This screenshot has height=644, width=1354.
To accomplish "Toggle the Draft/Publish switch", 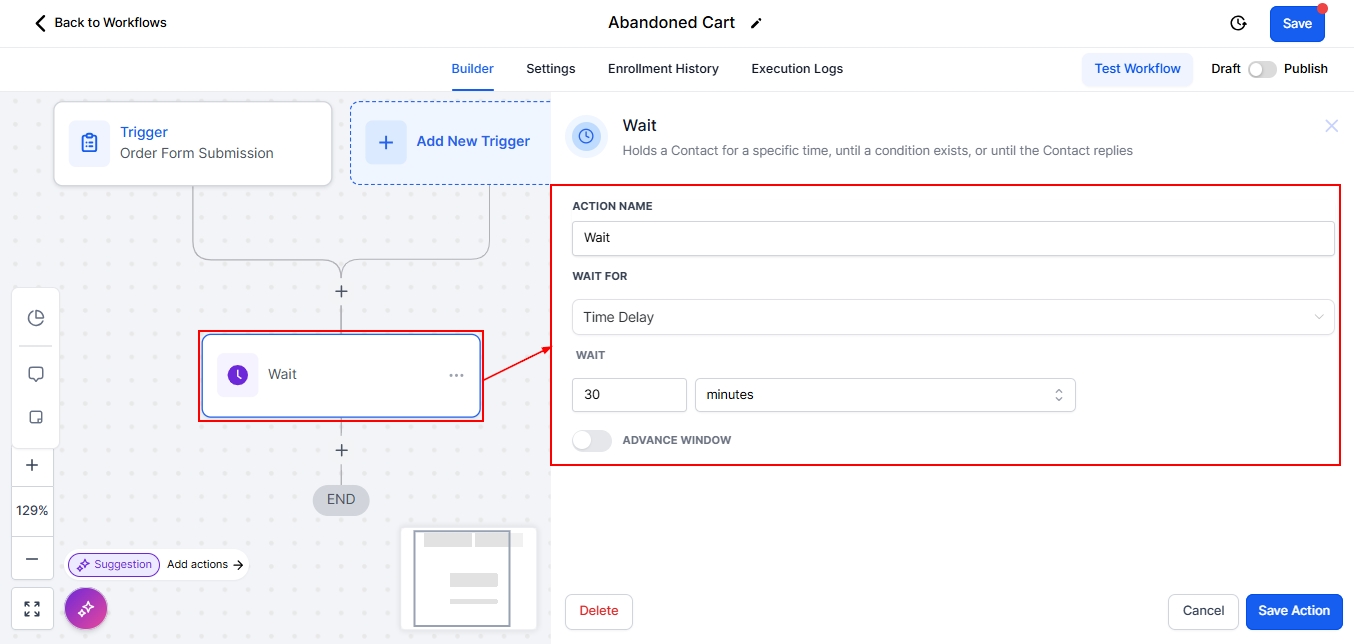I will [x=1262, y=69].
